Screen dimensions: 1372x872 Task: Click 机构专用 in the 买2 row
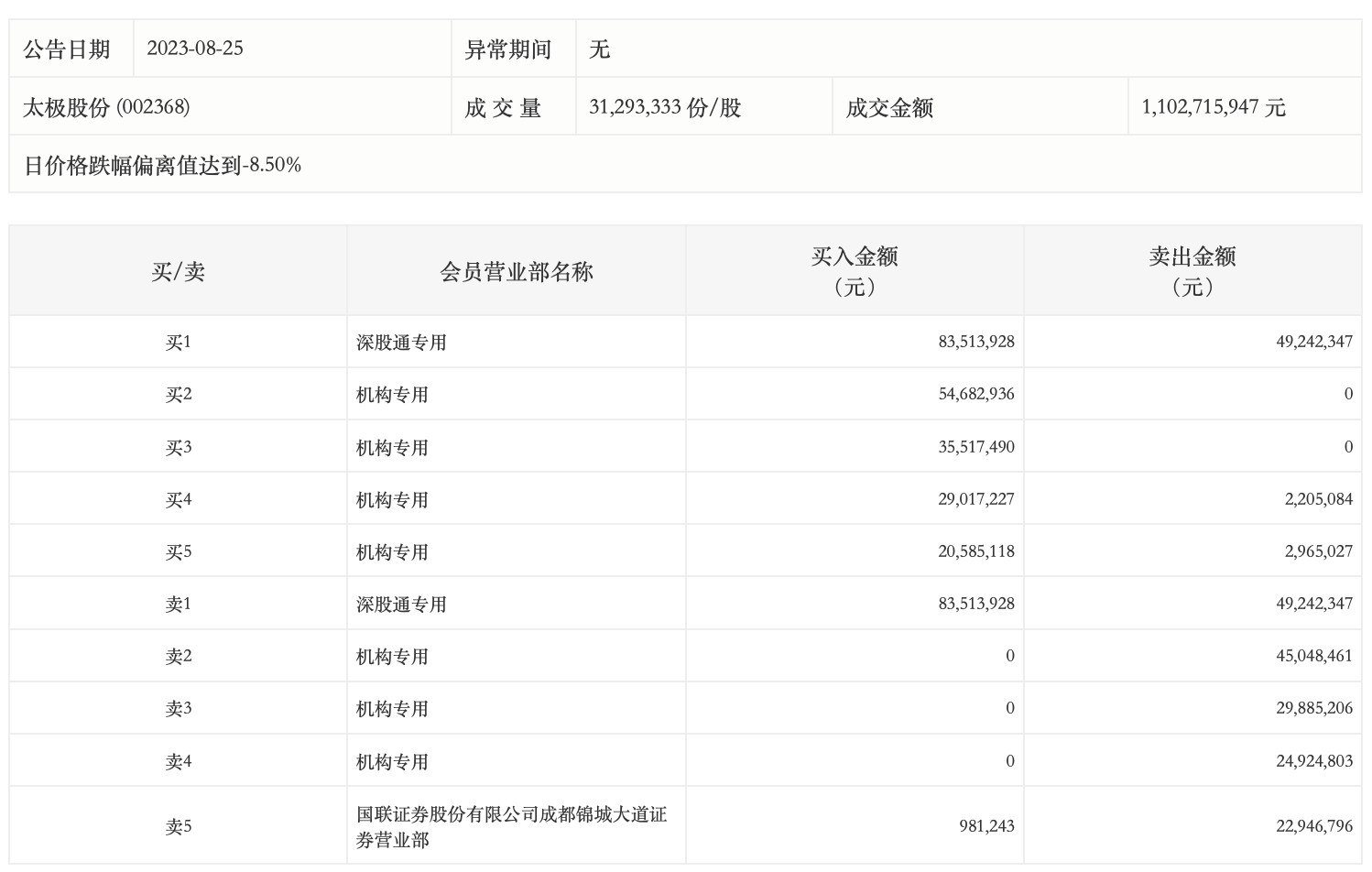point(392,395)
